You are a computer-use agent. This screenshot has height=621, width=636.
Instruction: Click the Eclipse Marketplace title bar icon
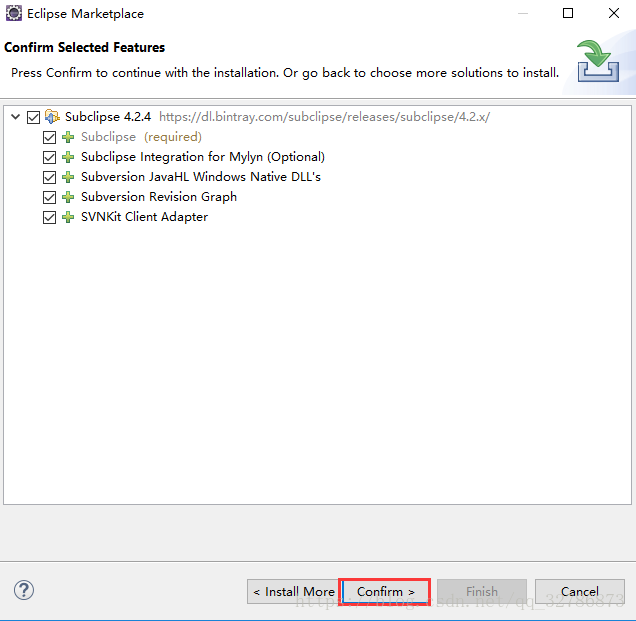click(14, 13)
